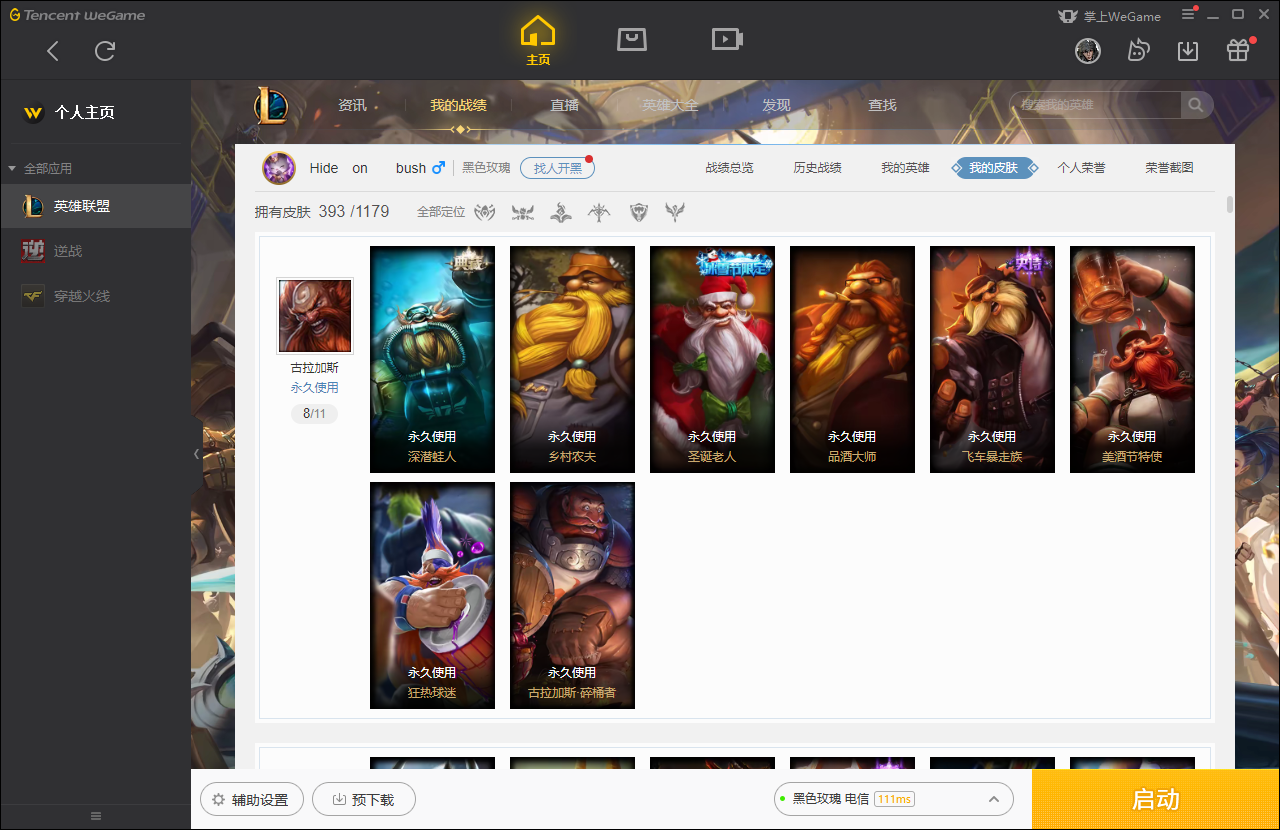
Task: Filter skins by first role icon after 全部定位
Action: 485,212
